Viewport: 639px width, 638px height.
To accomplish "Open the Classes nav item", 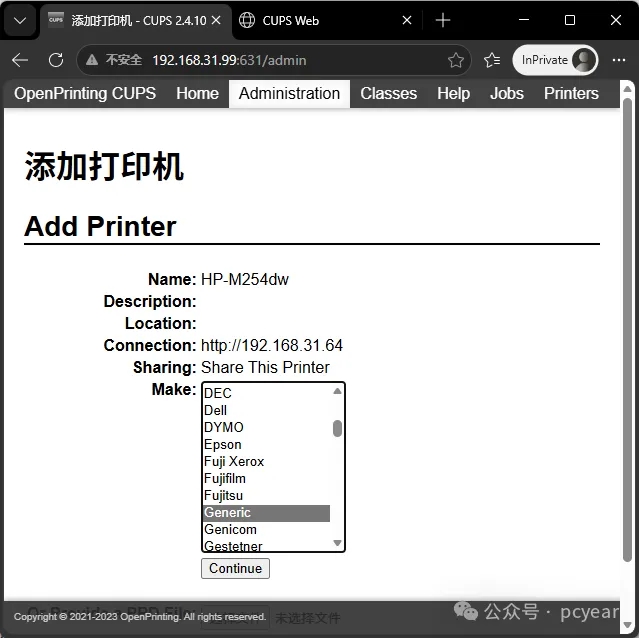I will [388, 93].
